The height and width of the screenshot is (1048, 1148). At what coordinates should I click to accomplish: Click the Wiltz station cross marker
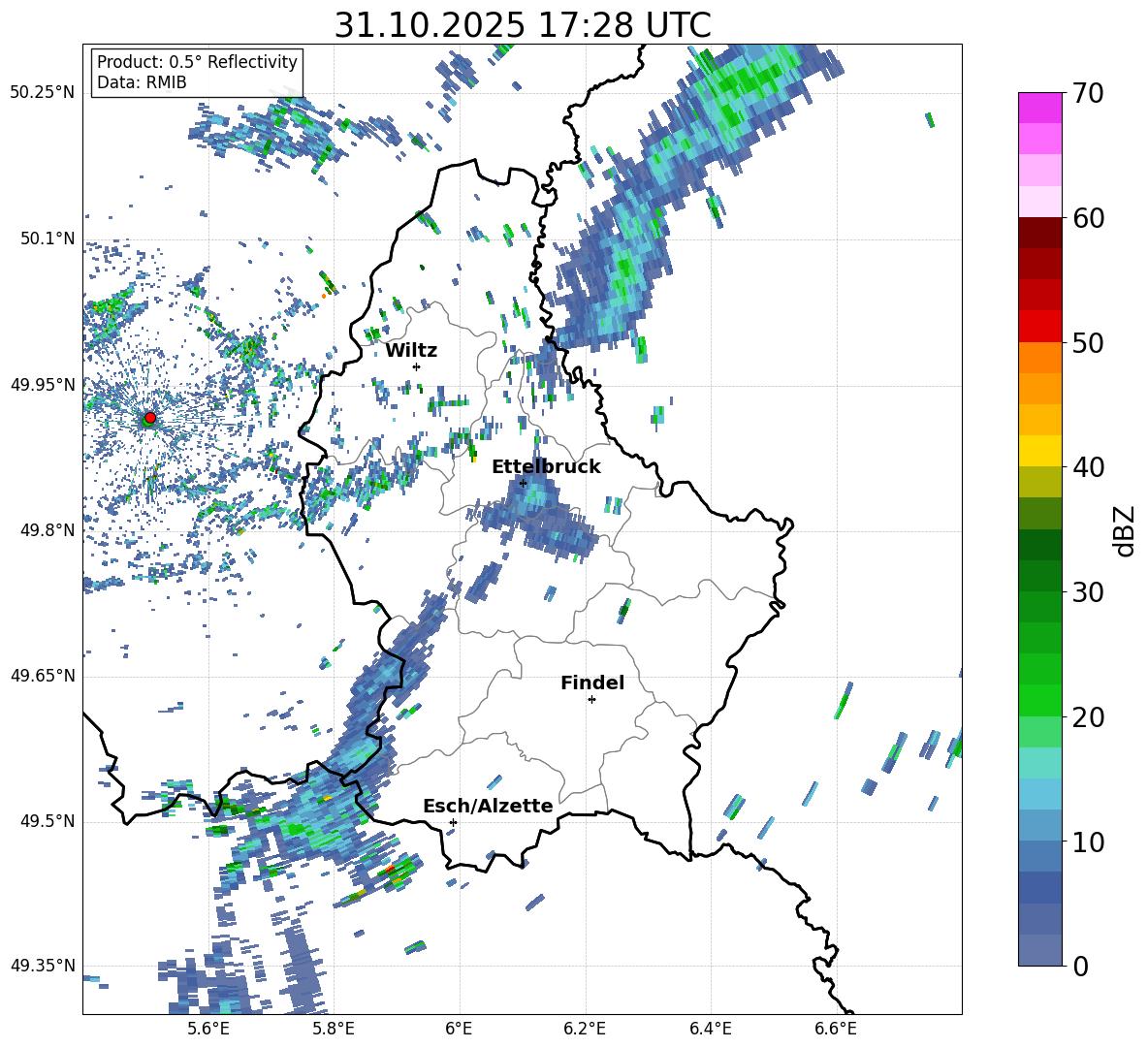click(x=417, y=366)
